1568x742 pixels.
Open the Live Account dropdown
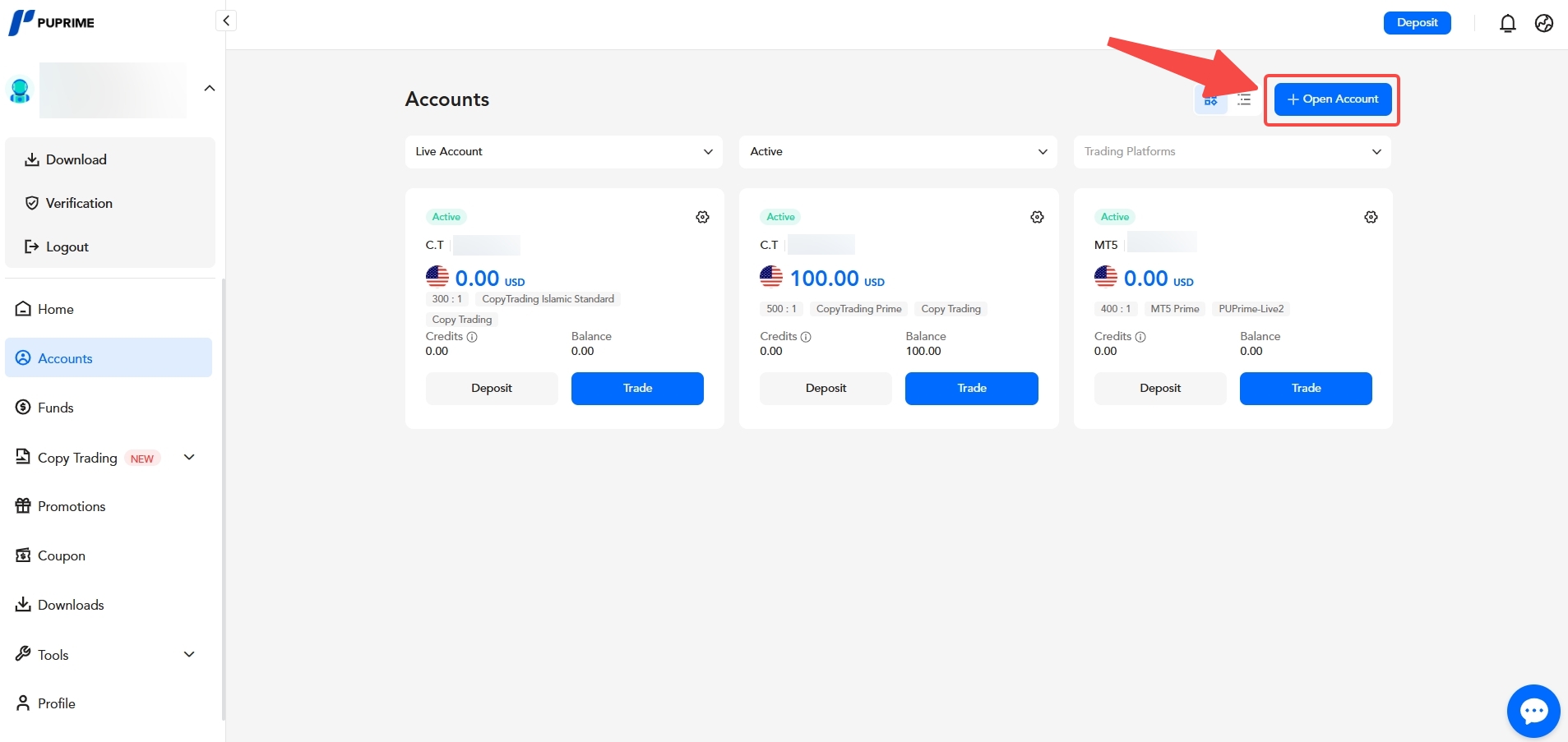click(563, 152)
